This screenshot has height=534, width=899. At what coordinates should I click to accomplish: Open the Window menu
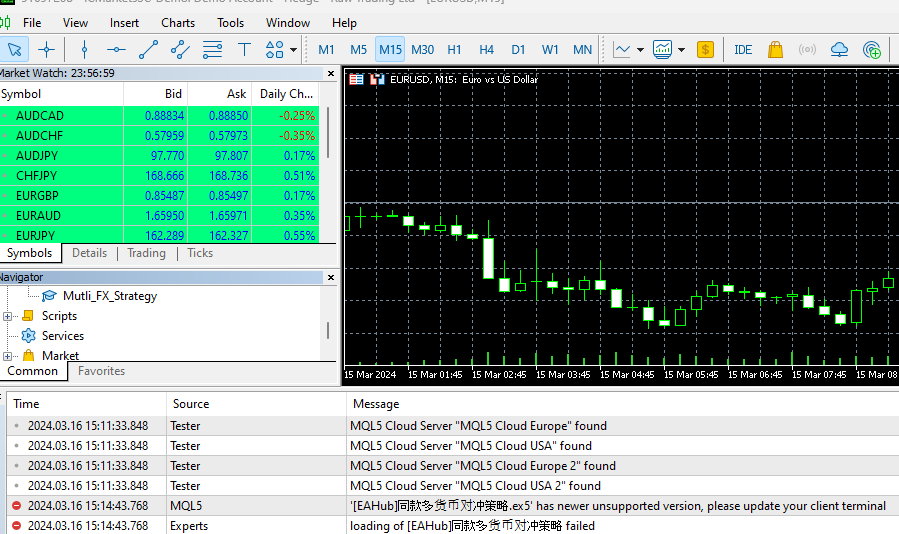288,23
